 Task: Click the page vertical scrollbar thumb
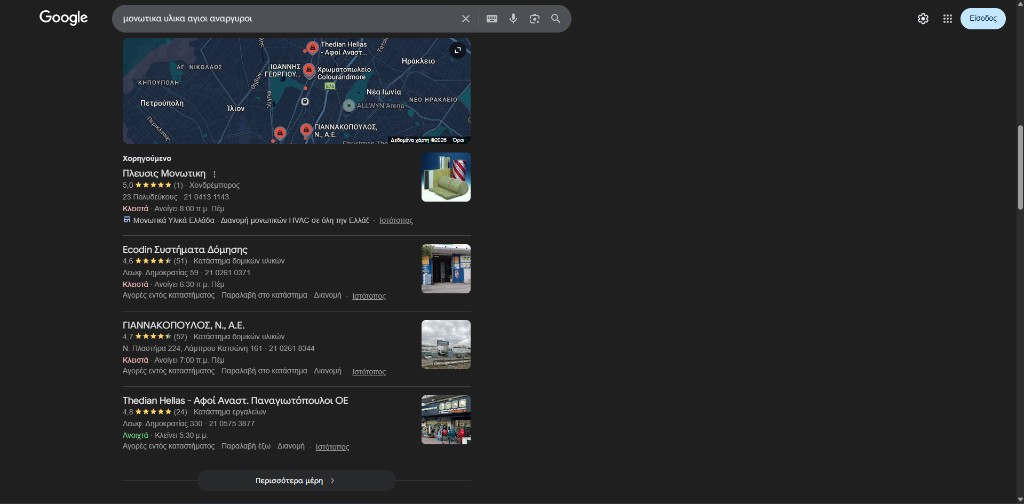(1020, 167)
